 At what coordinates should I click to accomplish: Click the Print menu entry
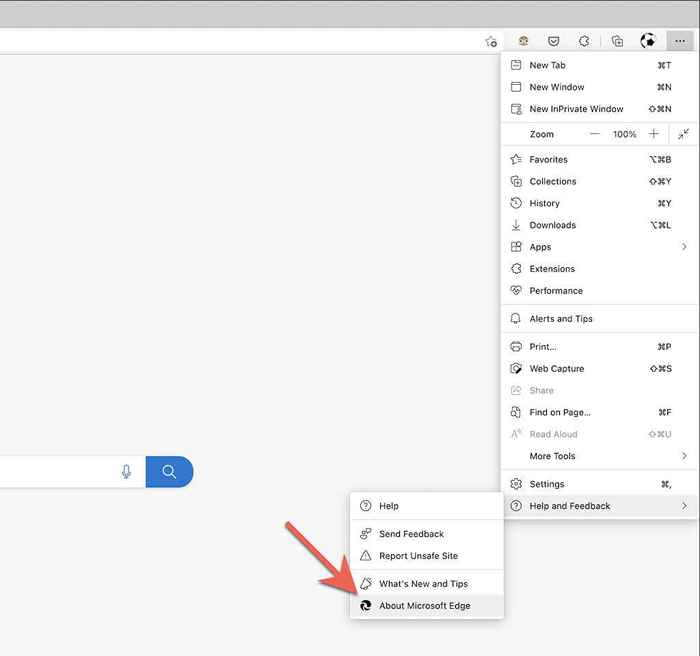point(599,347)
